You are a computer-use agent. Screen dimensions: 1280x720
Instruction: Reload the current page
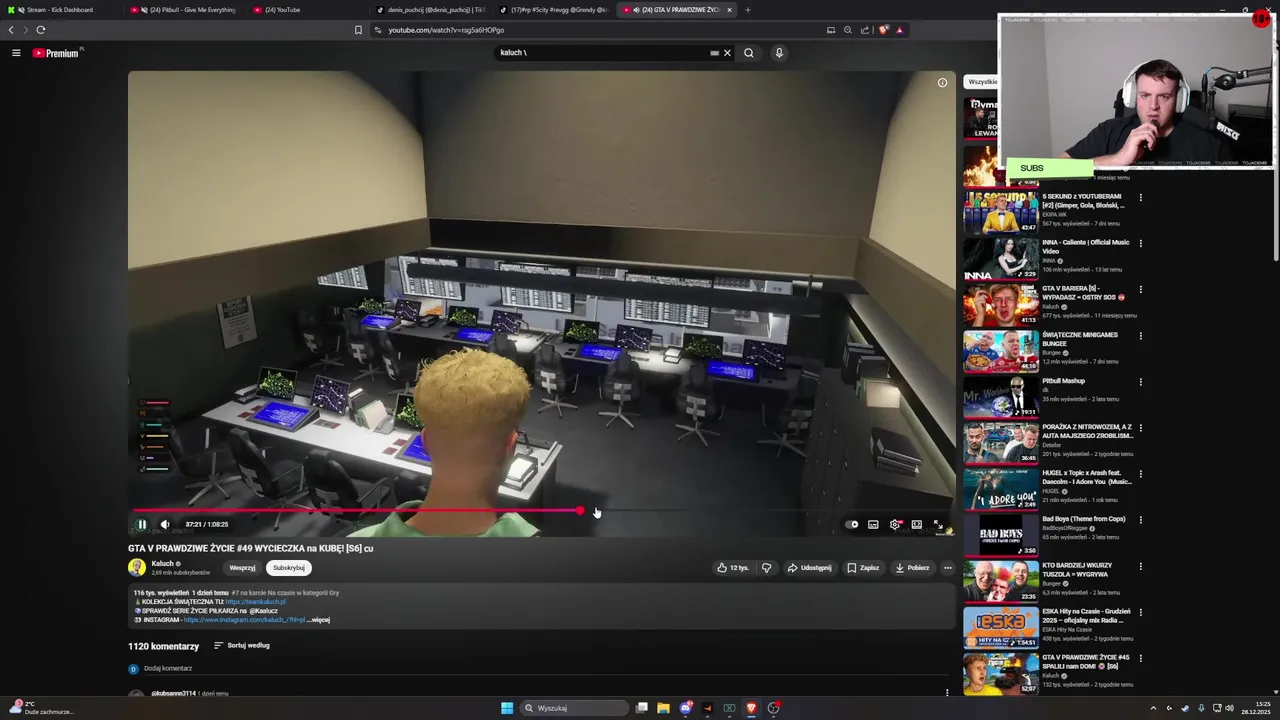pyautogui.click(x=41, y=30)
